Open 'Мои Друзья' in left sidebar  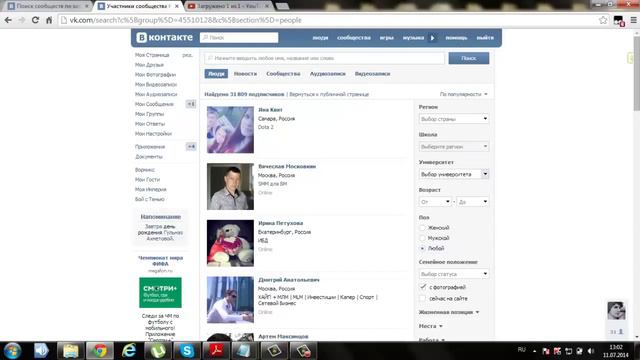point(149,65)
